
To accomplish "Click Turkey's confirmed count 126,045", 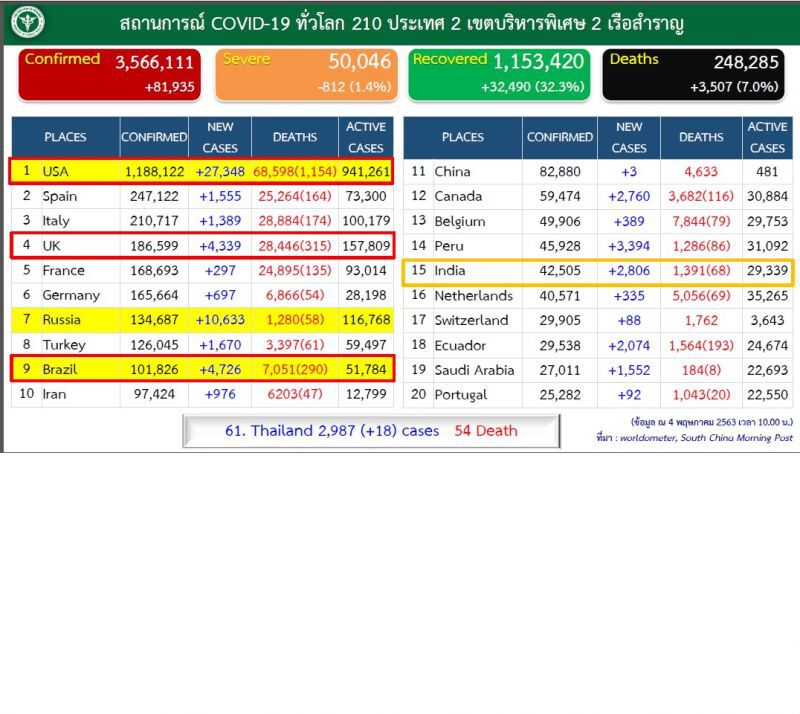I will [154, 345].
